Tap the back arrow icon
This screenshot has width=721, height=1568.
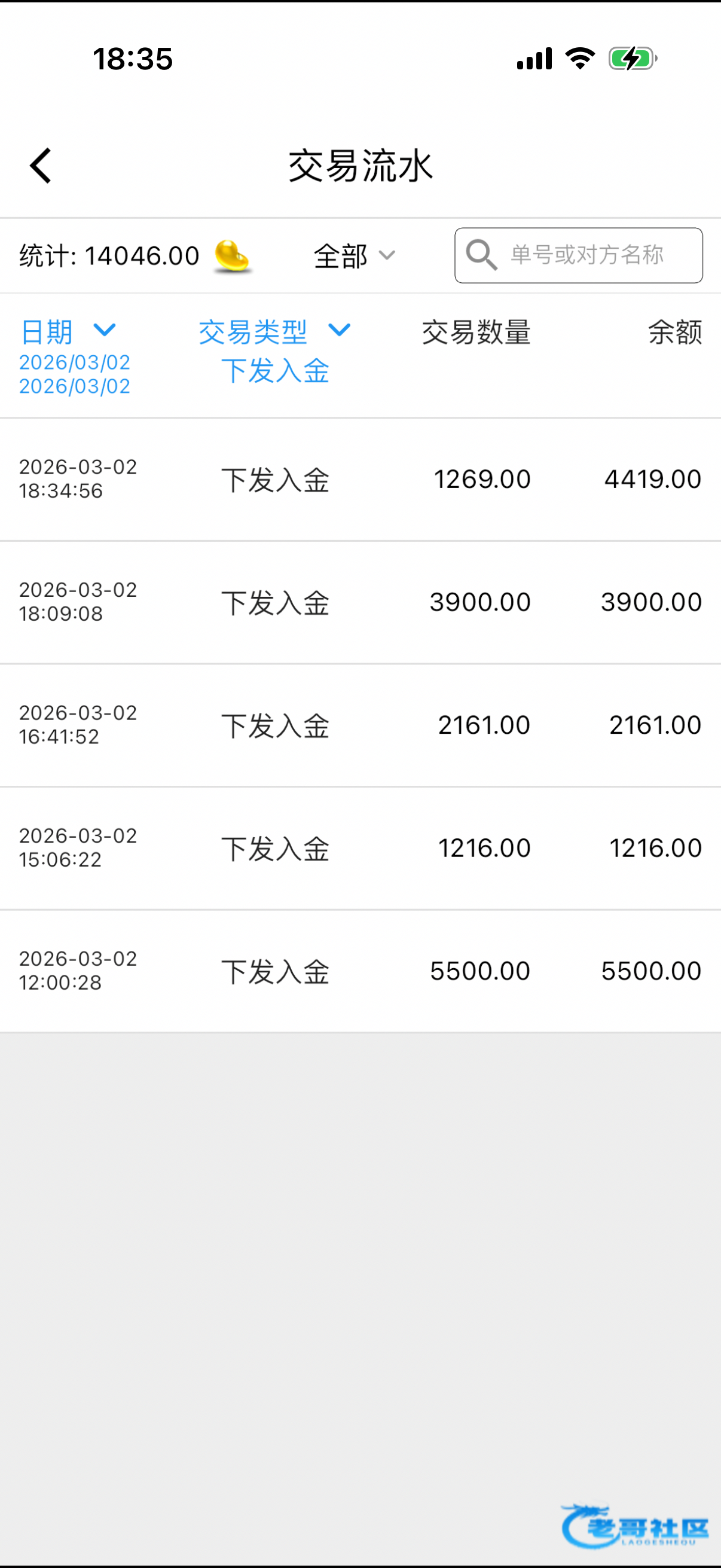pyautogui.click(x=41, y=166)
